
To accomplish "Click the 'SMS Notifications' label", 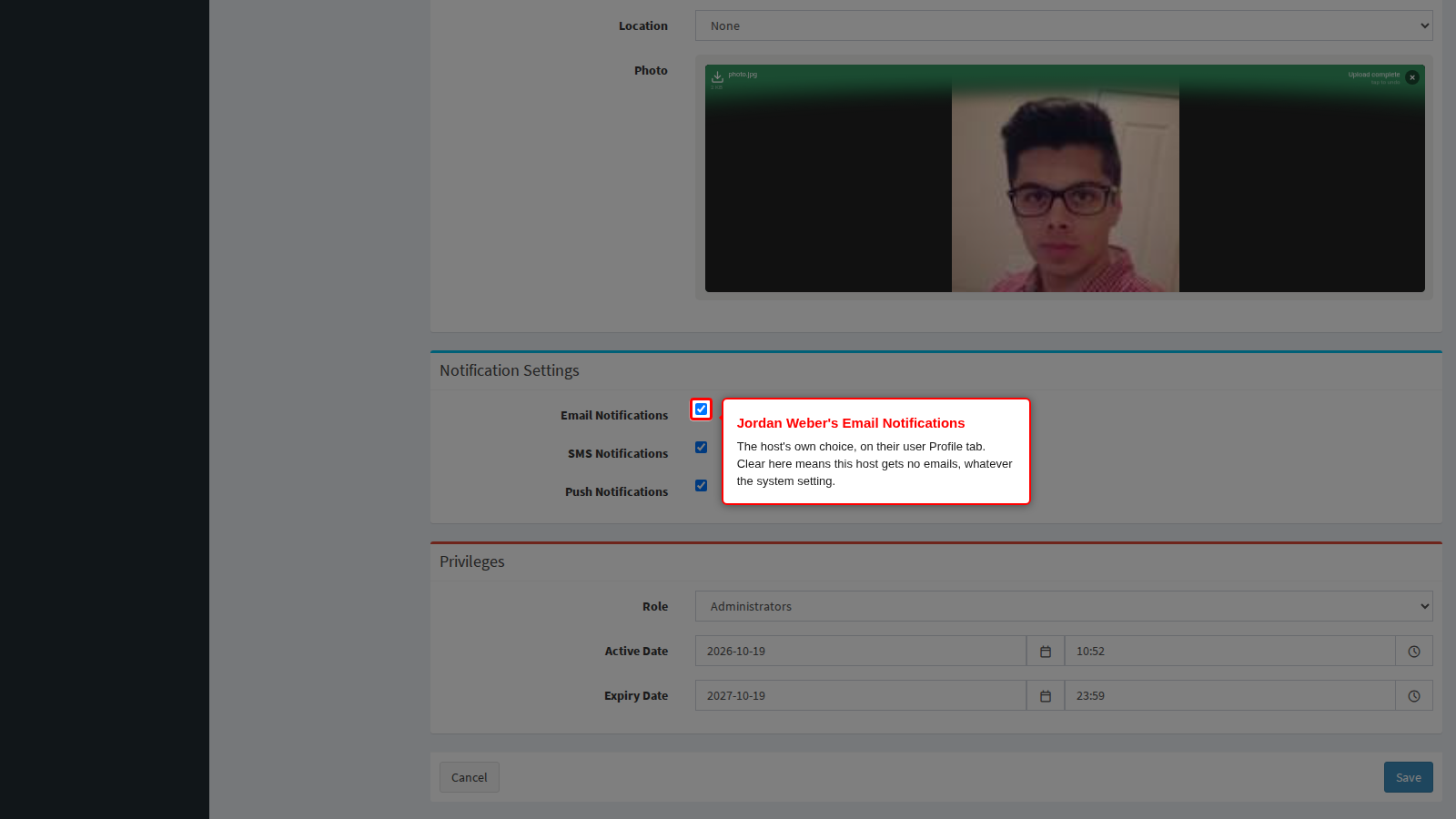I will 618,453.
